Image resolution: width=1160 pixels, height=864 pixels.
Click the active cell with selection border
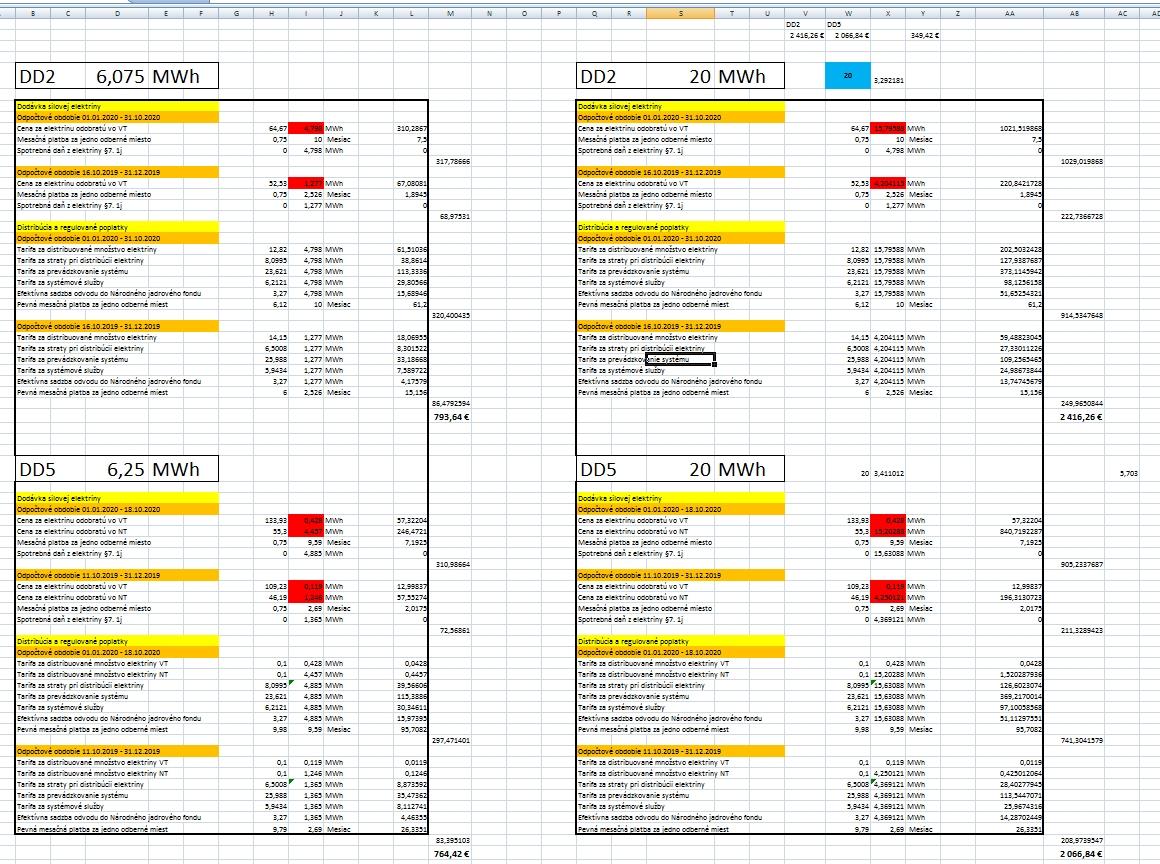pos(680,358)
